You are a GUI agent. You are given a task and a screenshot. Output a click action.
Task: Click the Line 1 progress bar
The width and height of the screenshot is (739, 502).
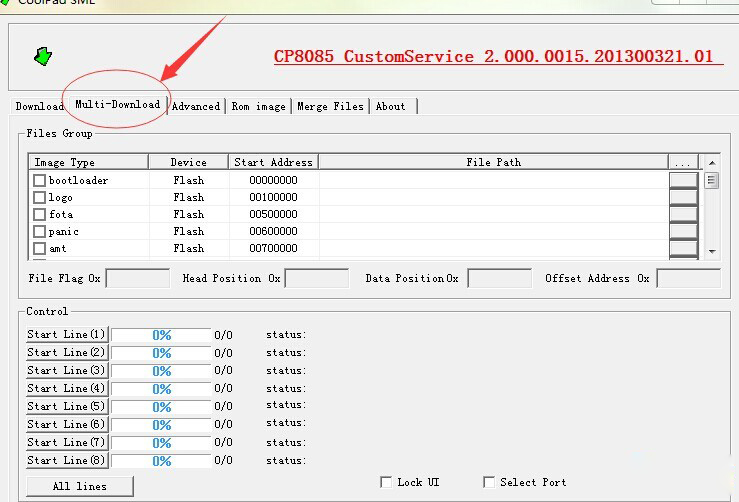click(x=161, y=335)
